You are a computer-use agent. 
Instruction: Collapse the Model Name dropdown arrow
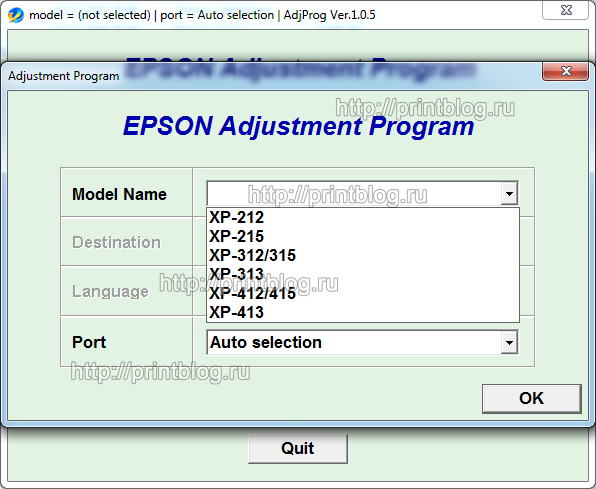coord(509,194)
